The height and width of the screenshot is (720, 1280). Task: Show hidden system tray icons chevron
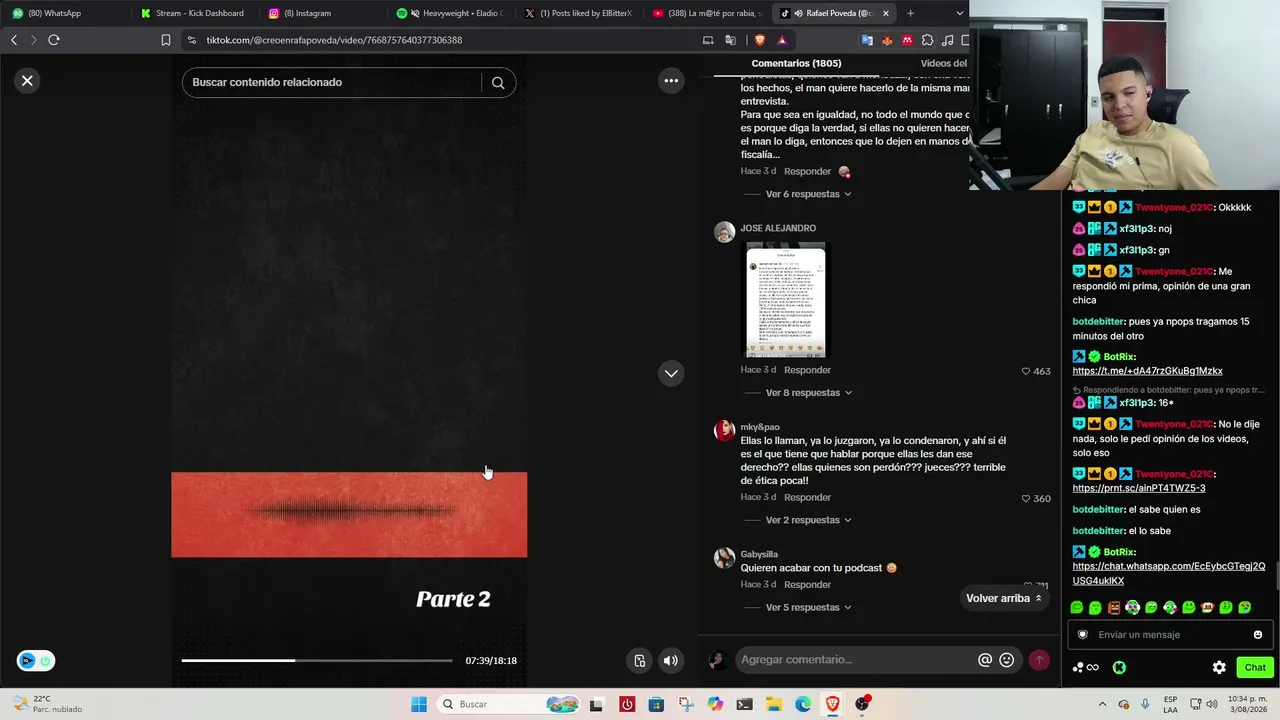1102,704
